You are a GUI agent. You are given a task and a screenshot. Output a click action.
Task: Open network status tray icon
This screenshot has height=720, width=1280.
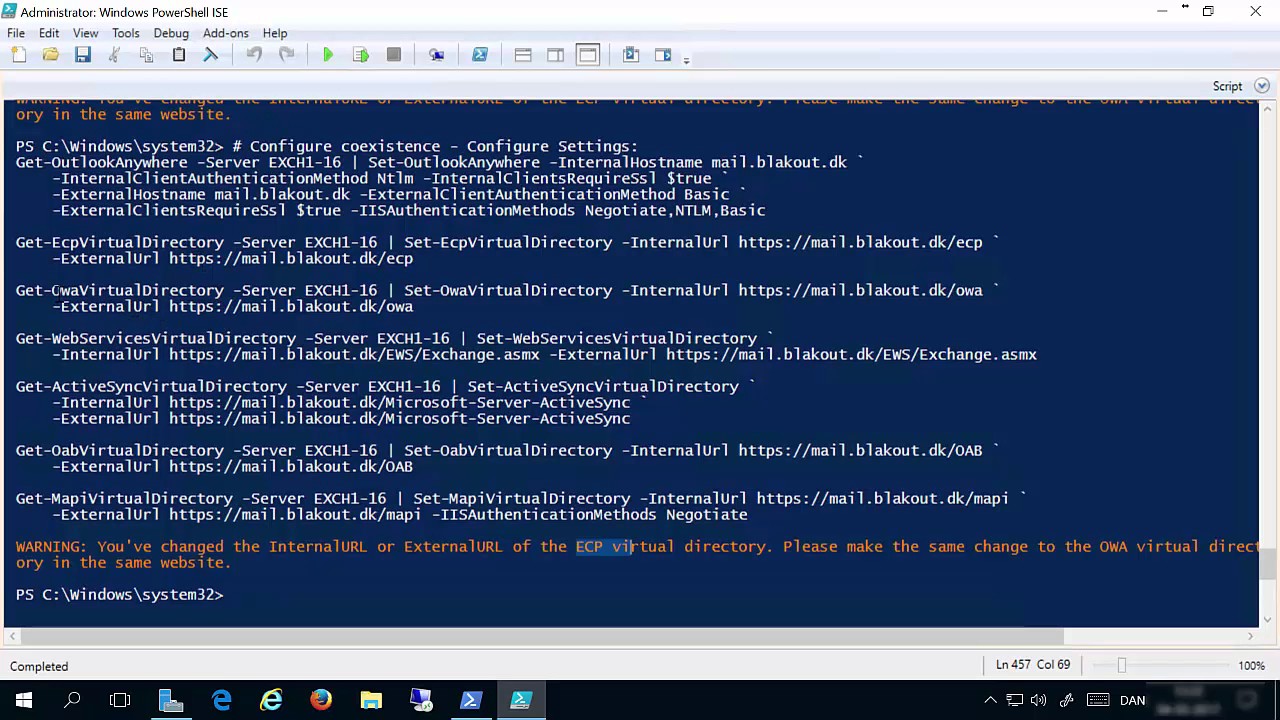(x=1015, y=700)
